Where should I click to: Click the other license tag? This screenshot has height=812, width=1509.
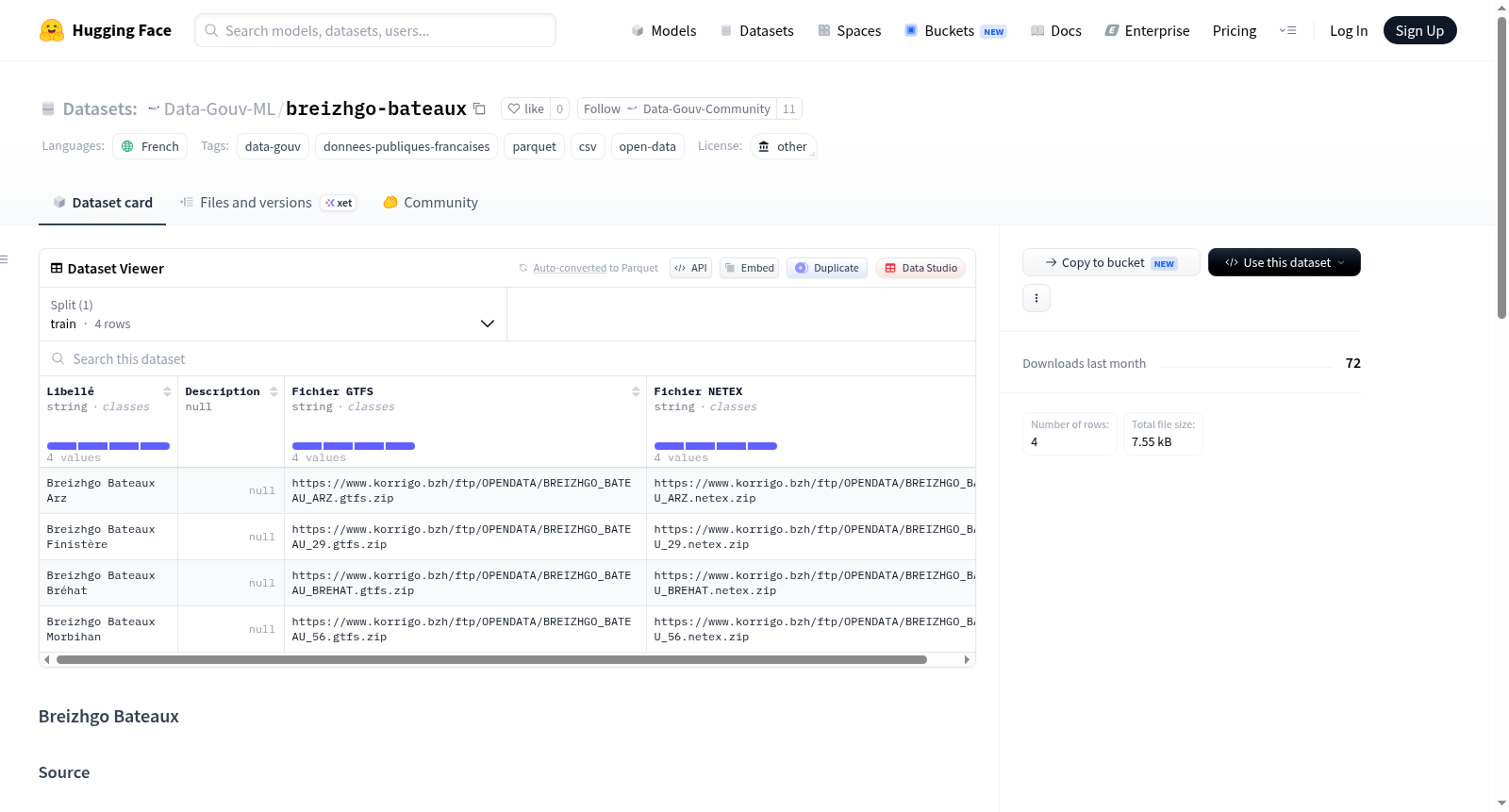point(783,146)
